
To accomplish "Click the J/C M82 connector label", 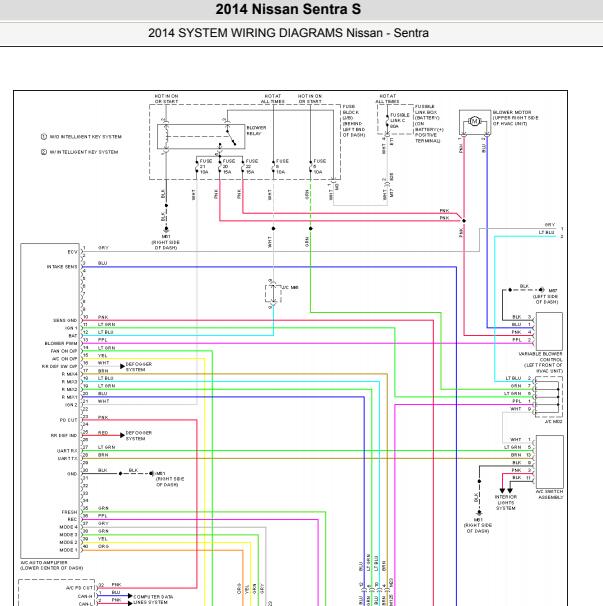I will click(554, 422).
